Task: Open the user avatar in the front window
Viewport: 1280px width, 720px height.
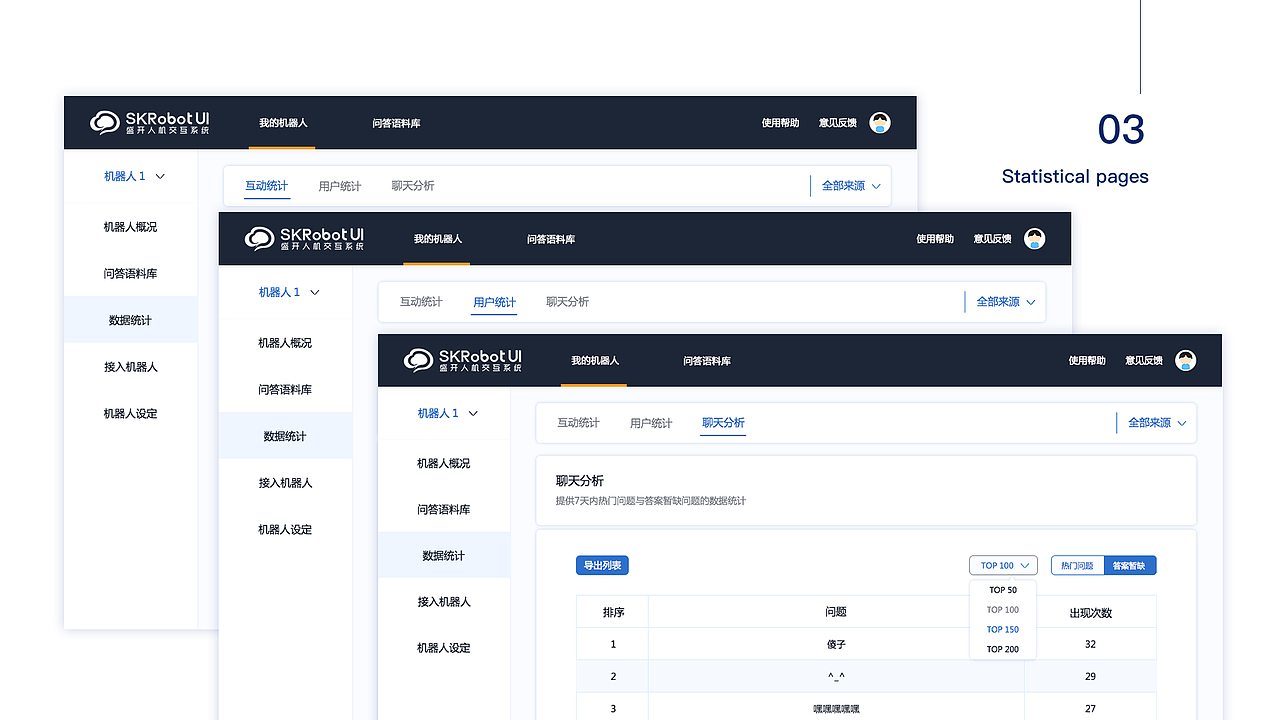Action: [1185, 360]
